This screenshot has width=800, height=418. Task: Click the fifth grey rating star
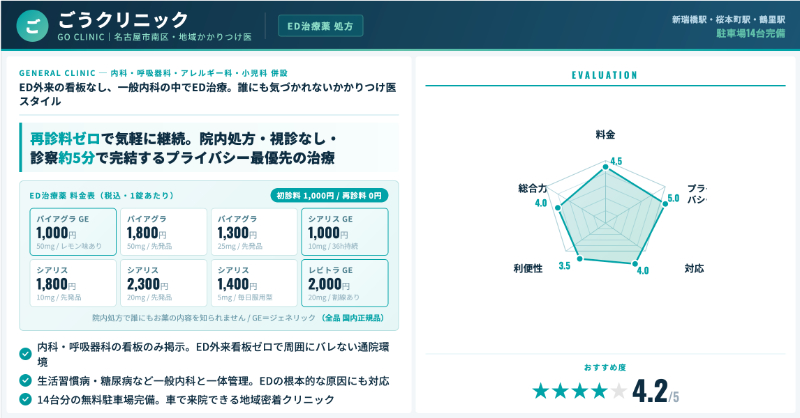(619, 390)
